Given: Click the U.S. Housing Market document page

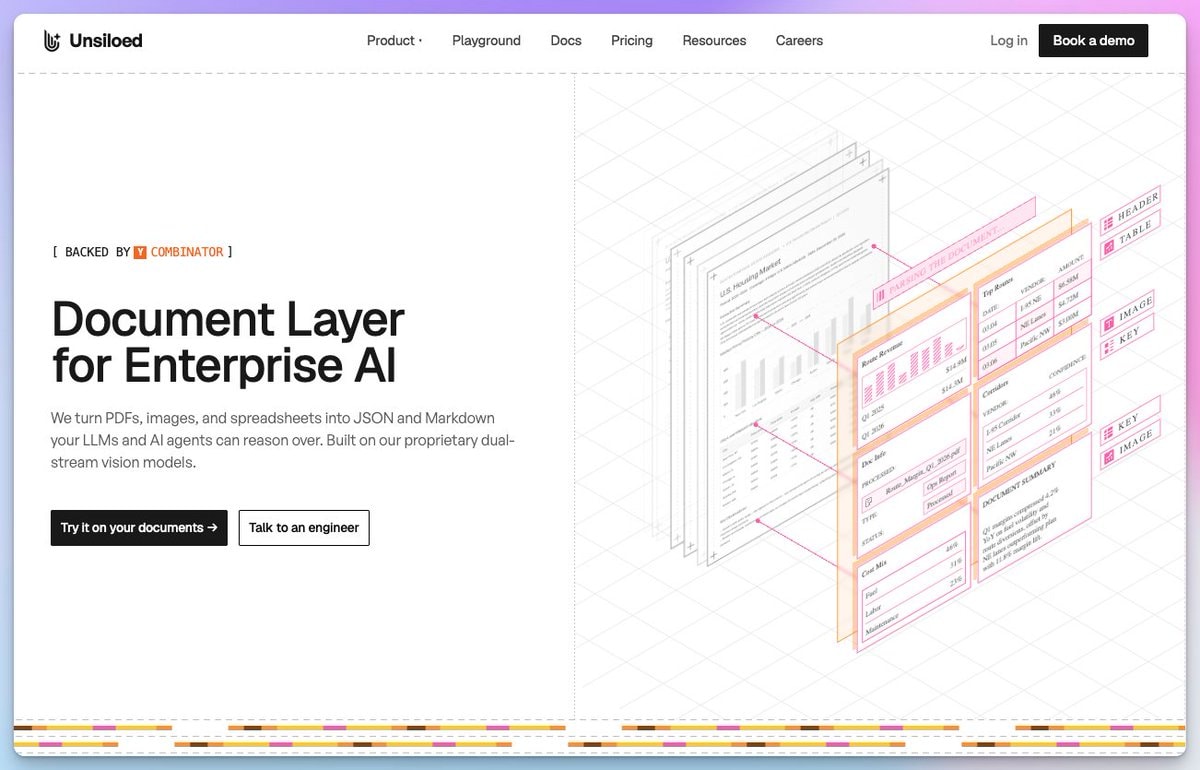Looking at the screenshot, I should point(797,366).
